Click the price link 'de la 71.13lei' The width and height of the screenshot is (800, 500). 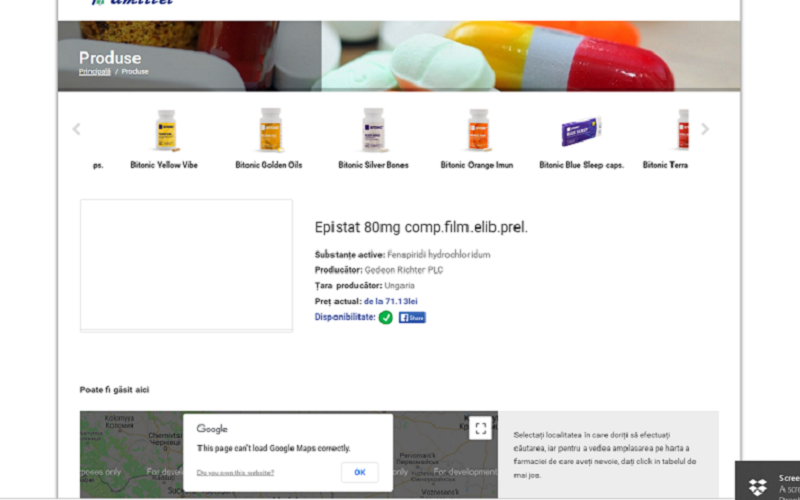391,301
